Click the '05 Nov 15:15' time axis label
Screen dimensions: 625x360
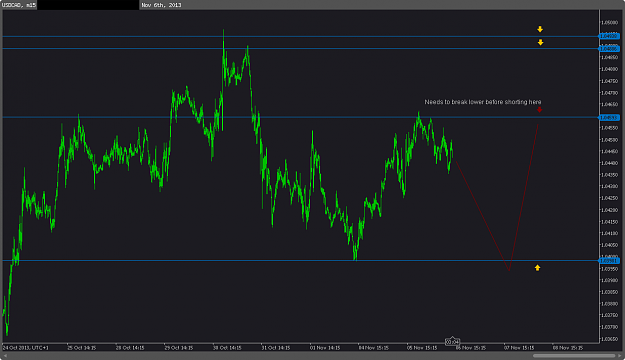(422, 348)
